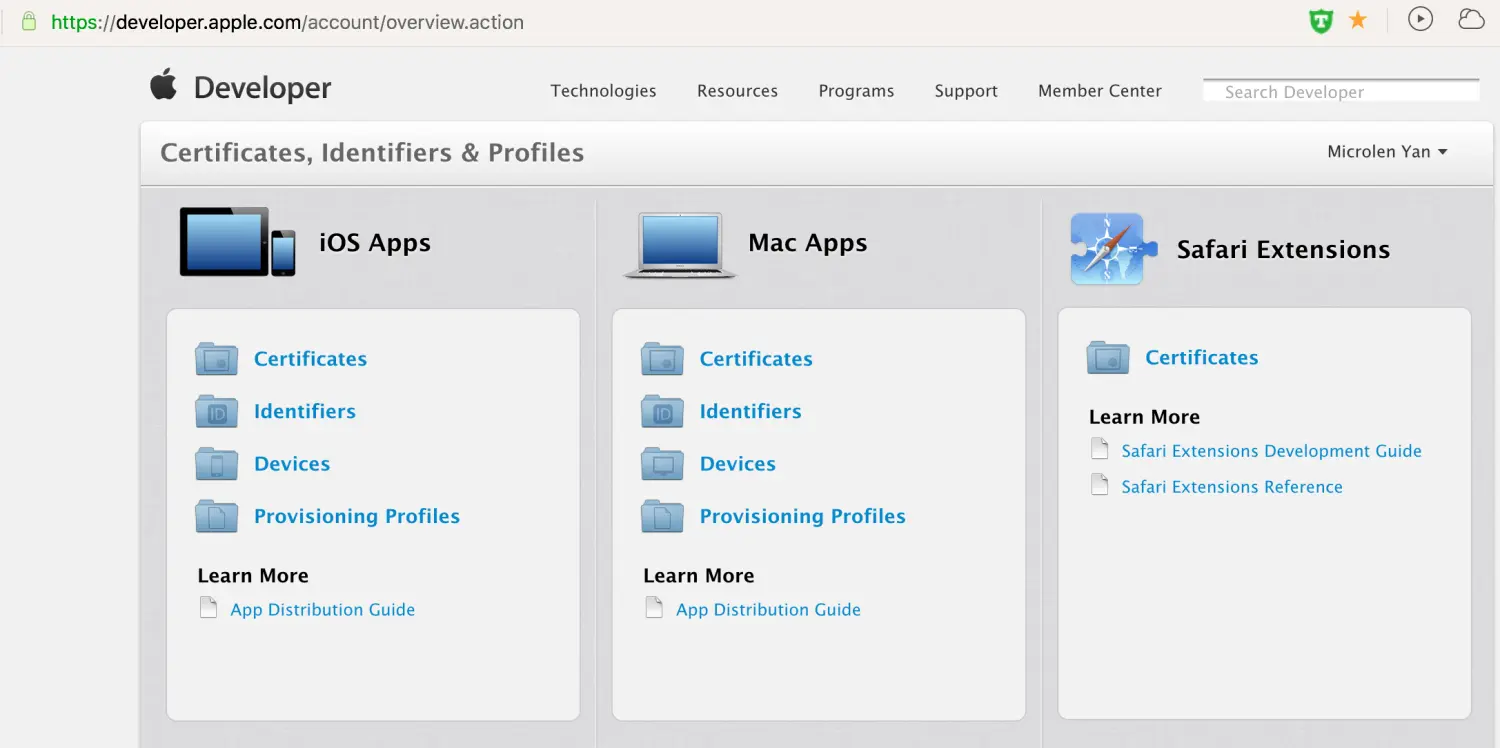Open Mac Apps Provisioning Profiles folder icon
The image size is (1500, 748).
tap(662, 516)
